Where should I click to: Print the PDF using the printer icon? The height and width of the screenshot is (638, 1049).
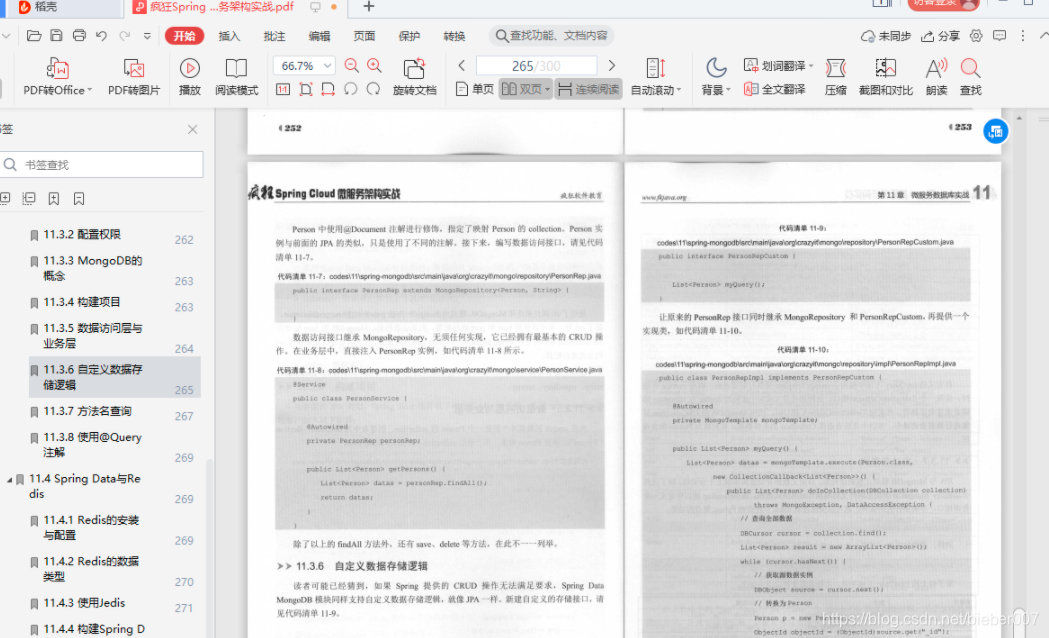click(79, 36)
